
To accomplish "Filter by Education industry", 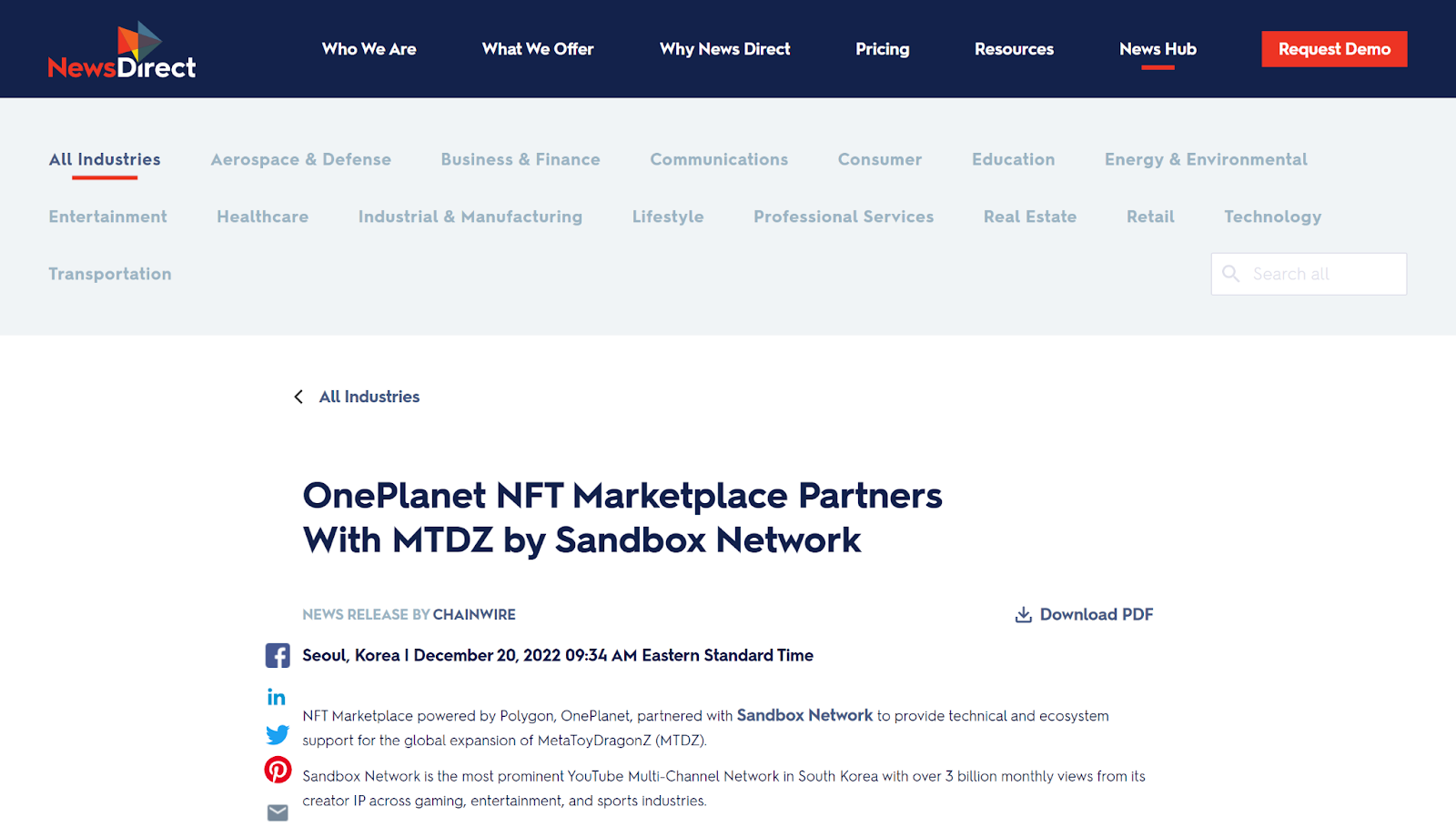I will [1014, 159].
